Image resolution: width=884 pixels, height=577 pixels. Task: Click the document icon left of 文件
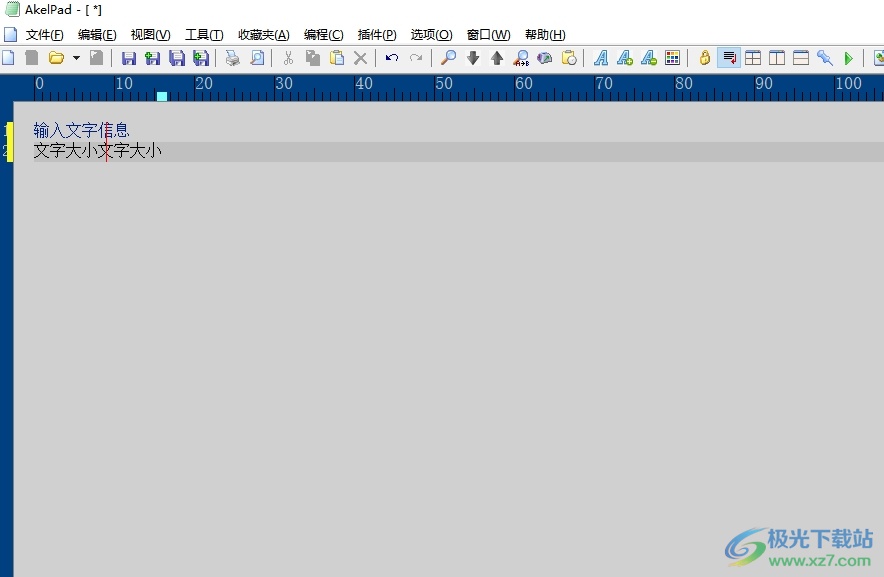10,34
